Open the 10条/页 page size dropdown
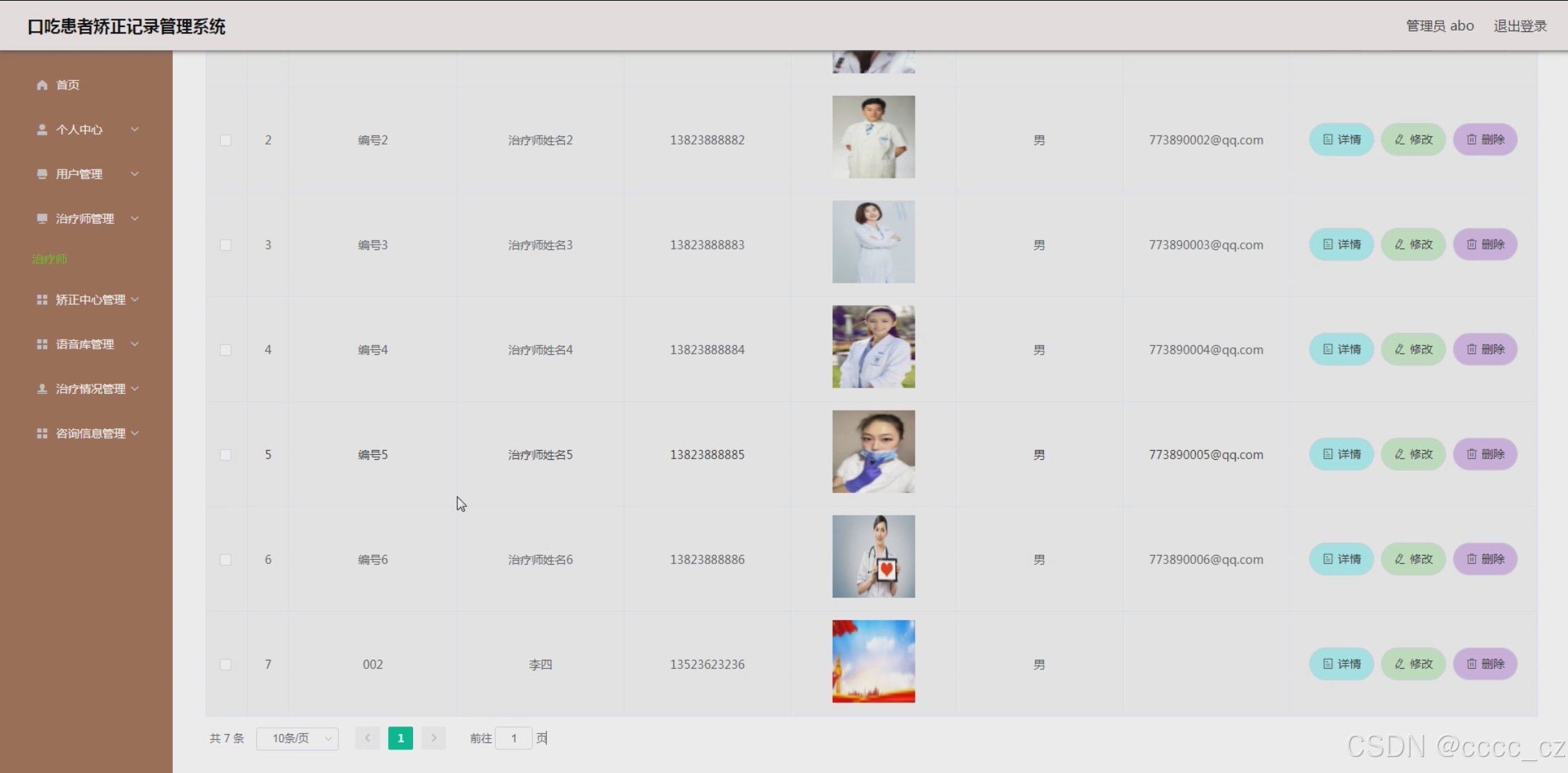 [297, 738]
